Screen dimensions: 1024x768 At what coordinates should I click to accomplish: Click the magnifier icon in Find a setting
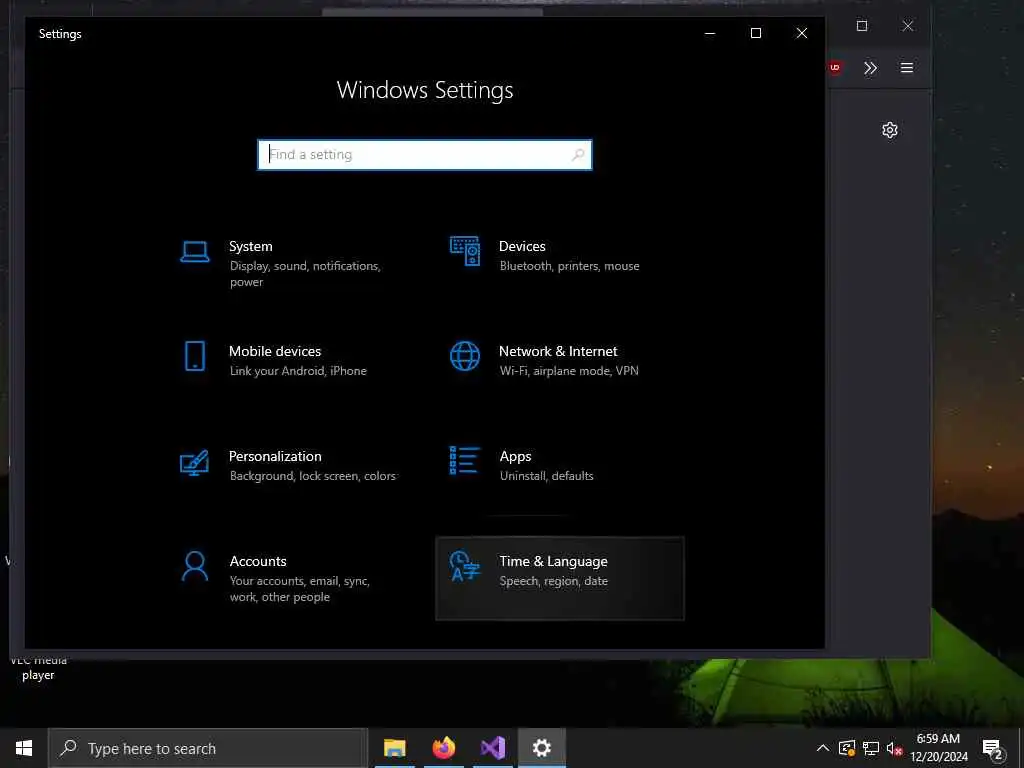click(578, 155)
